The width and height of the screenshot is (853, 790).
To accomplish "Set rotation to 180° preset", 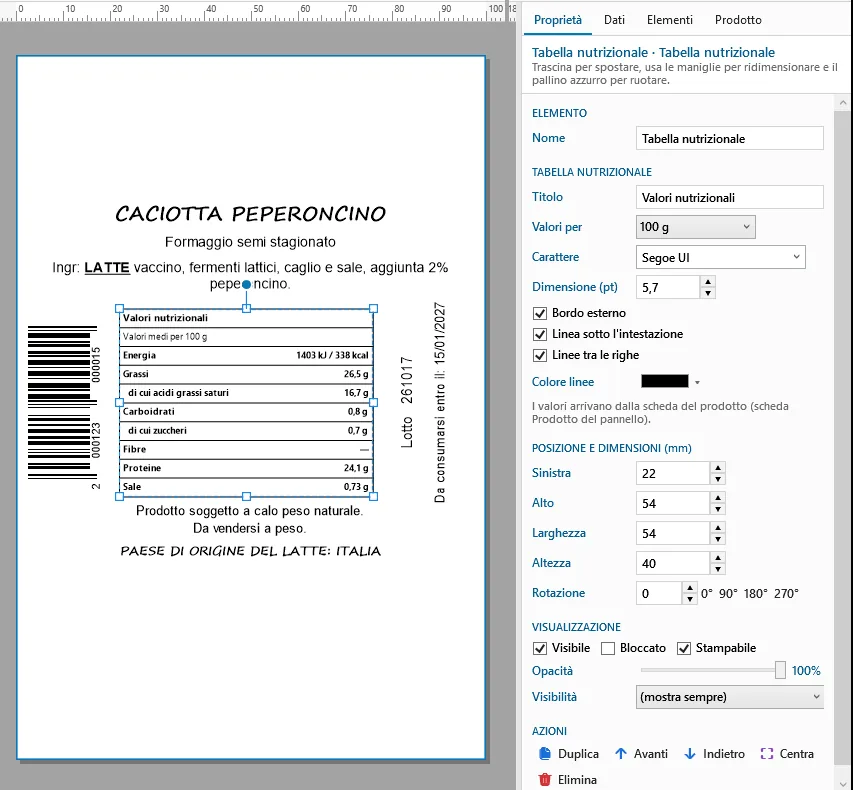I will pos(755,594).
